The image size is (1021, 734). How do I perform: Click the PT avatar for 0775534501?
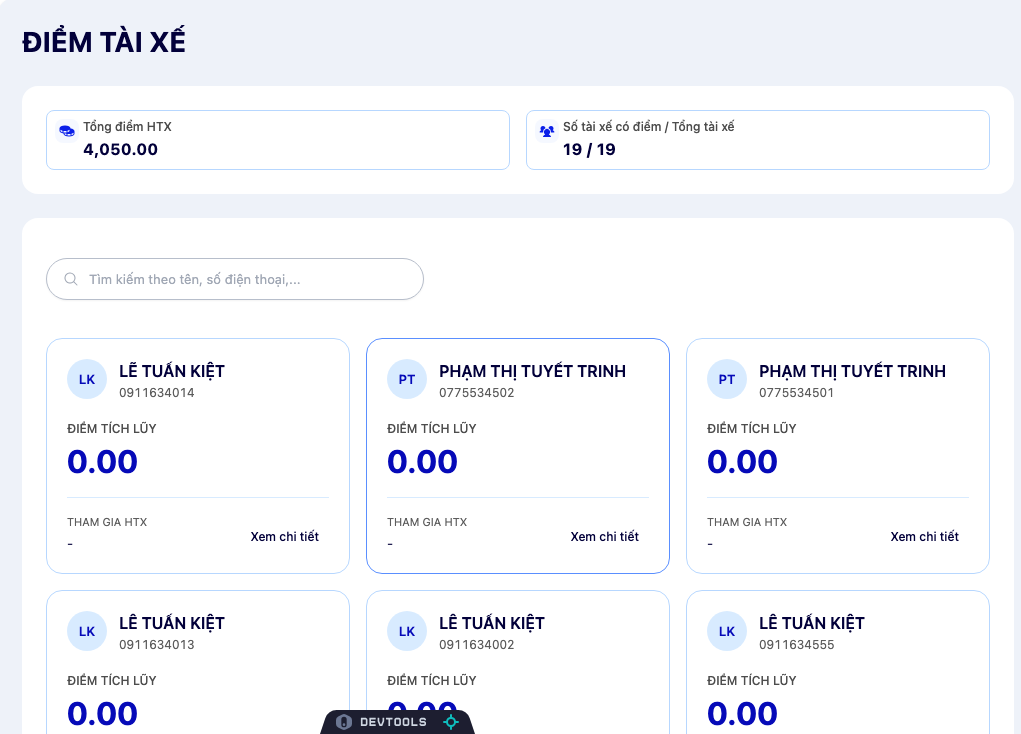pyautogui.click(x=727, y=379)
